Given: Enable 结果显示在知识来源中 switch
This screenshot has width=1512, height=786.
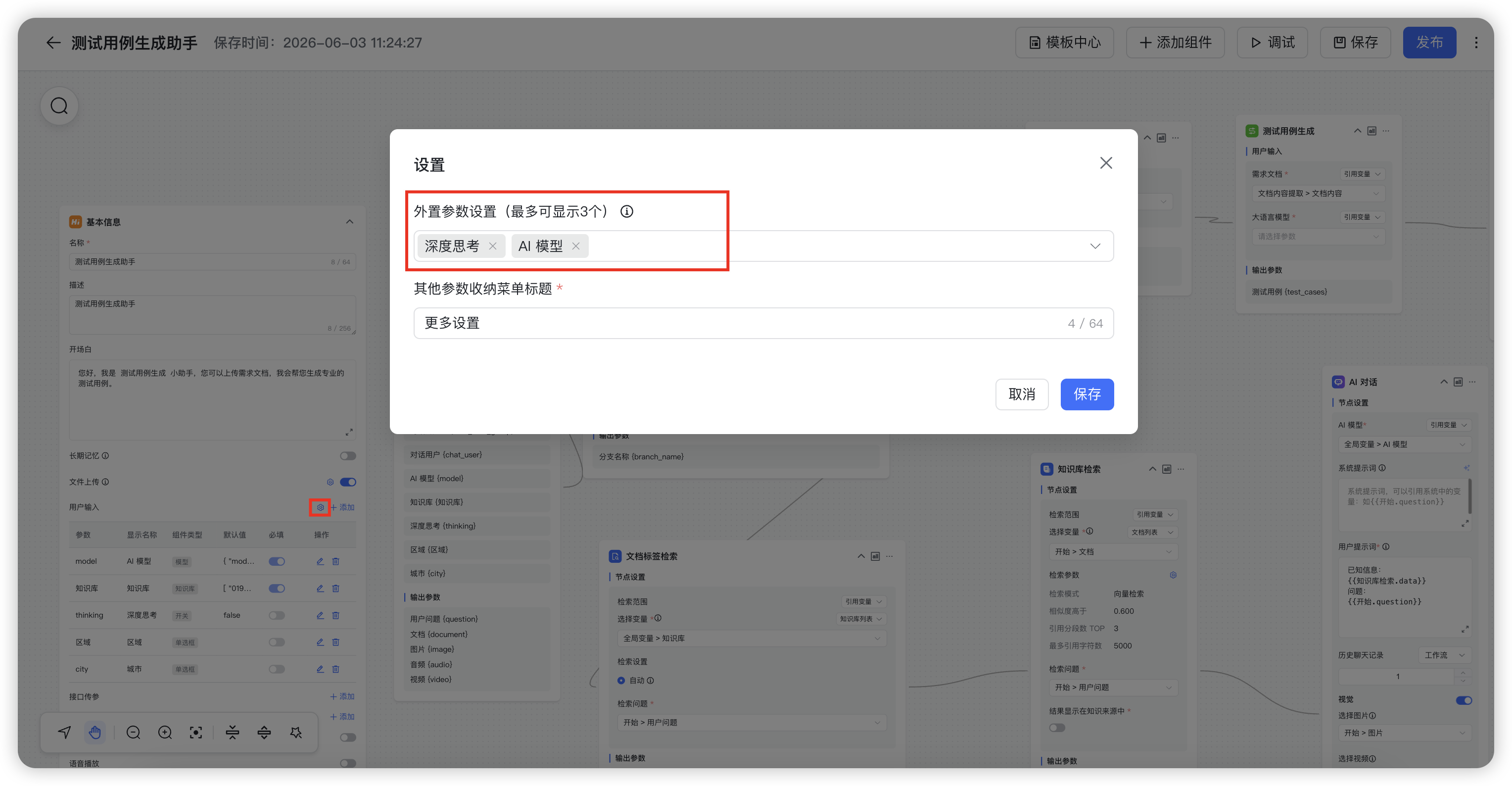Looking at the screenshot, I should point(1057,728).
